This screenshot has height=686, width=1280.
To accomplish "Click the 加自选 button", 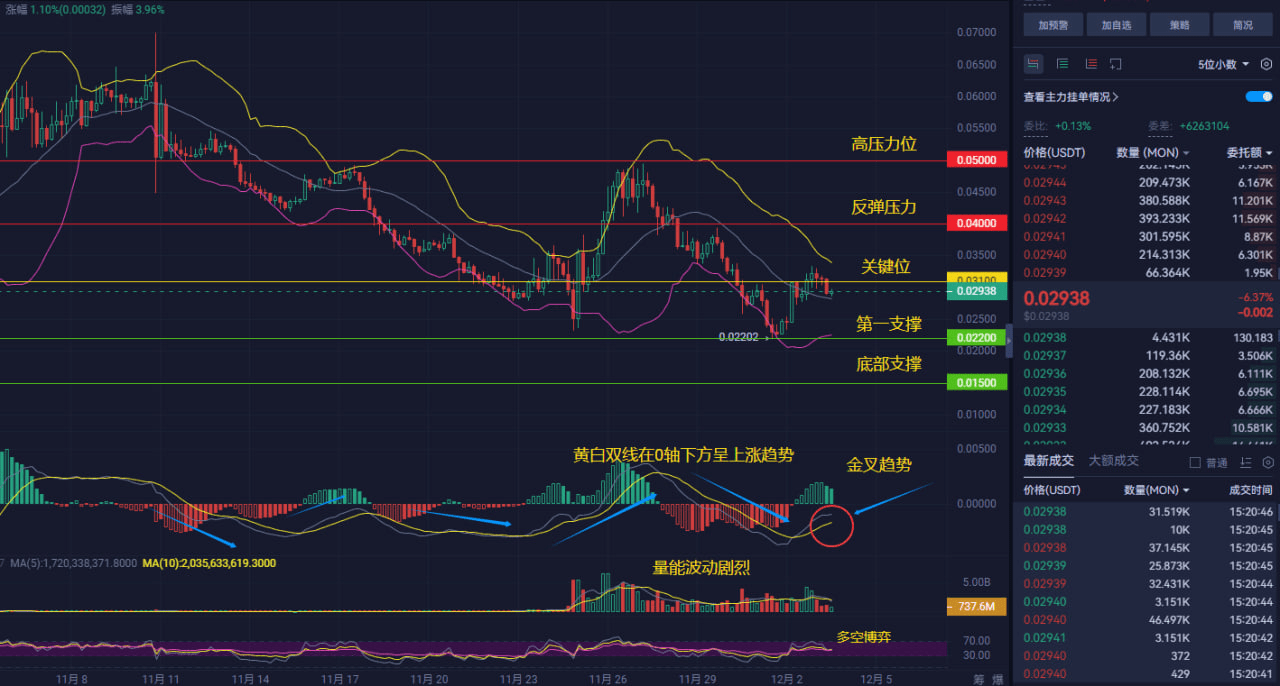I will tap(1116, 25).
